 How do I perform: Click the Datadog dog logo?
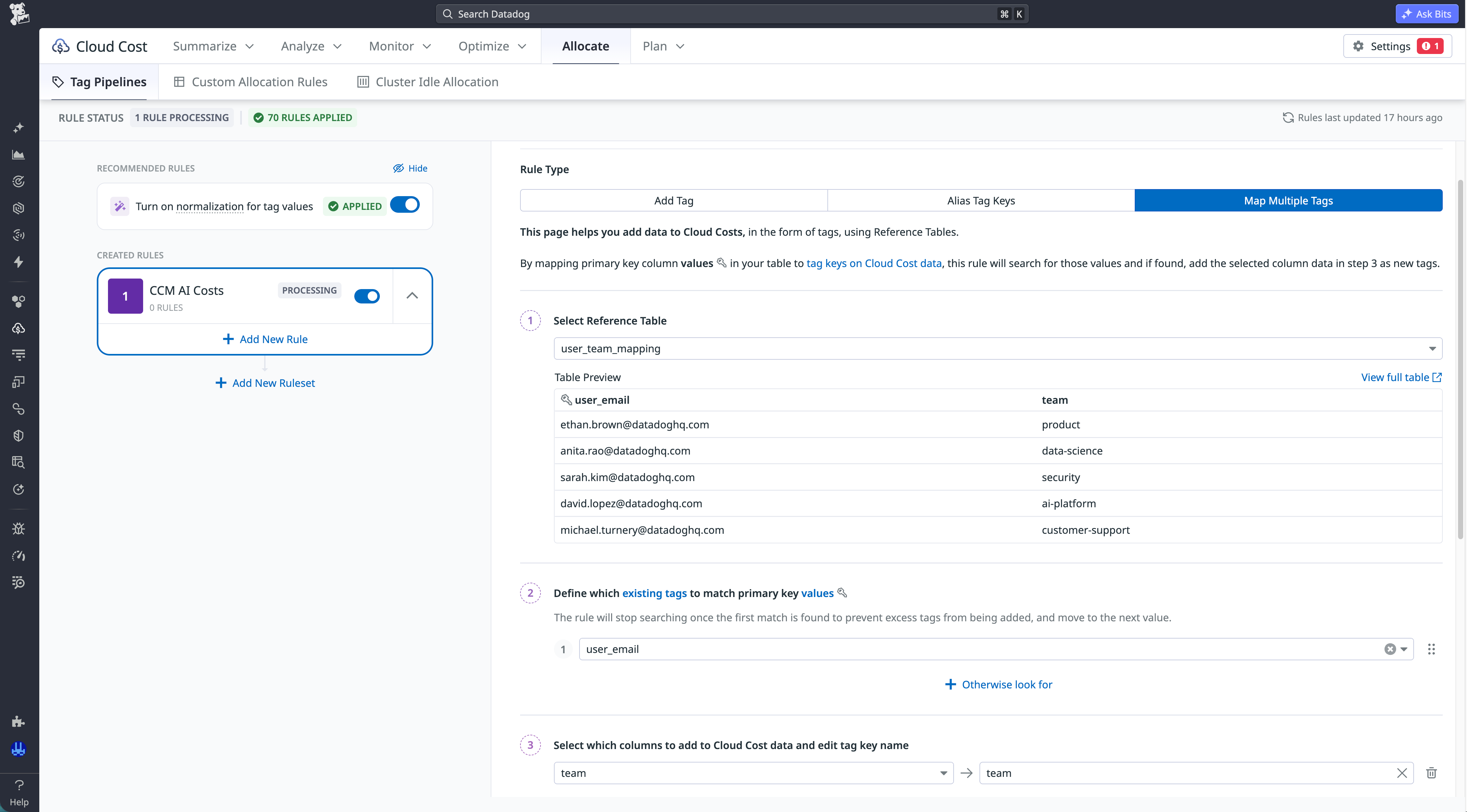19,14
